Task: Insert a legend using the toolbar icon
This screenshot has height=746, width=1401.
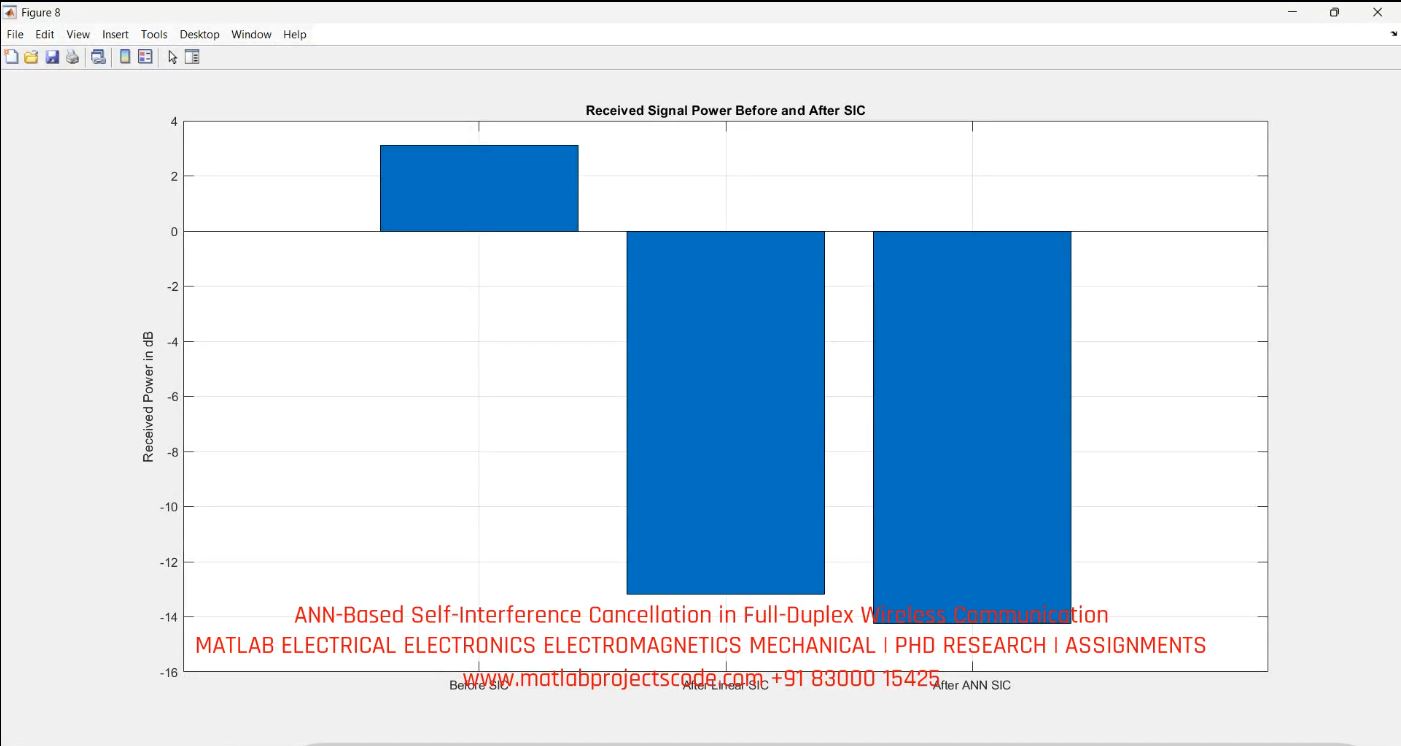Action: pos(145,57)
